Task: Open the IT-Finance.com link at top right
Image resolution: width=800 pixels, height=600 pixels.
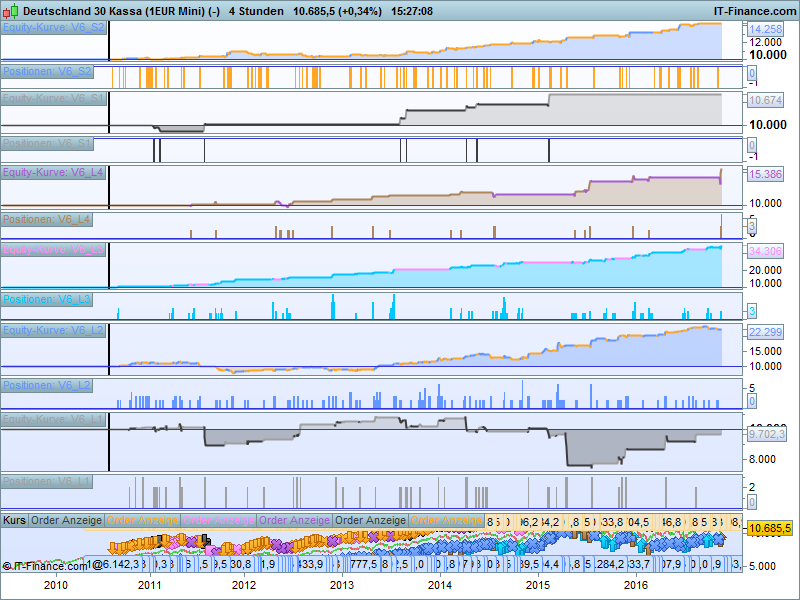Action: click(x=755, y=11)
